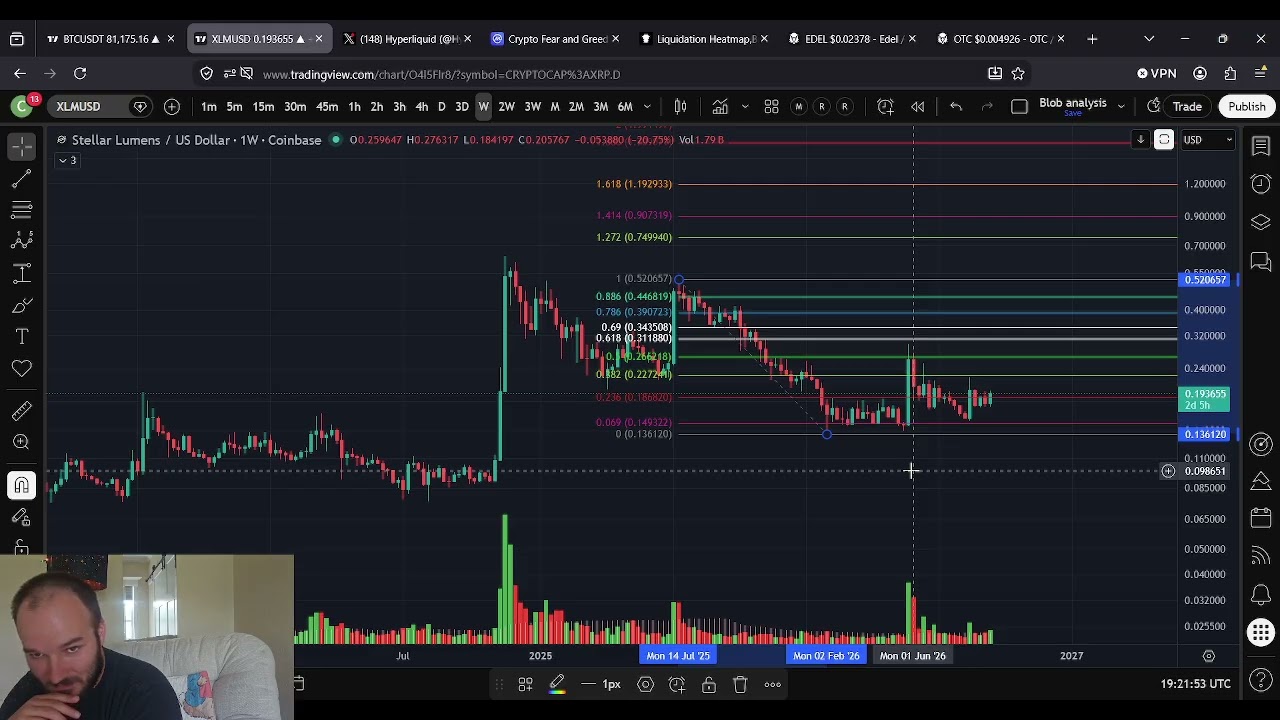Toggle magnet mode for drawings

[21, 485]
